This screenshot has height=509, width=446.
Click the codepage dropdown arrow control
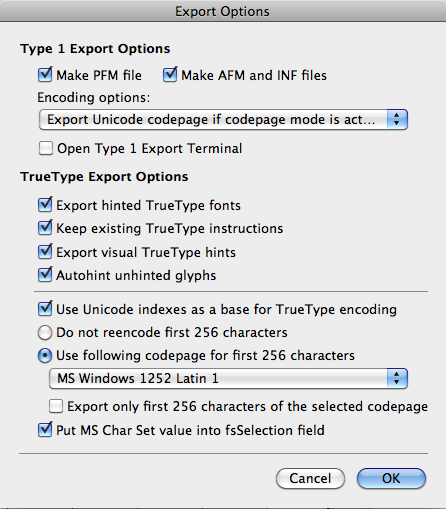click(x=397, y=378)
